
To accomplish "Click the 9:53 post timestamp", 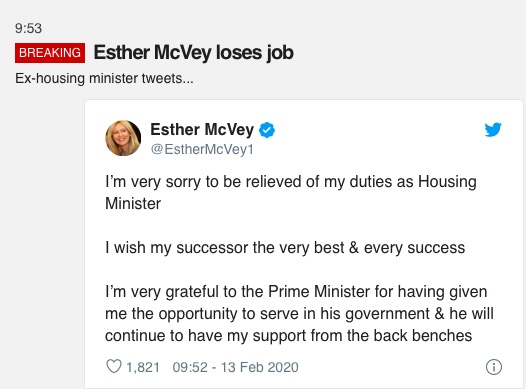I will pyautogui.click(x=28, y=28).
